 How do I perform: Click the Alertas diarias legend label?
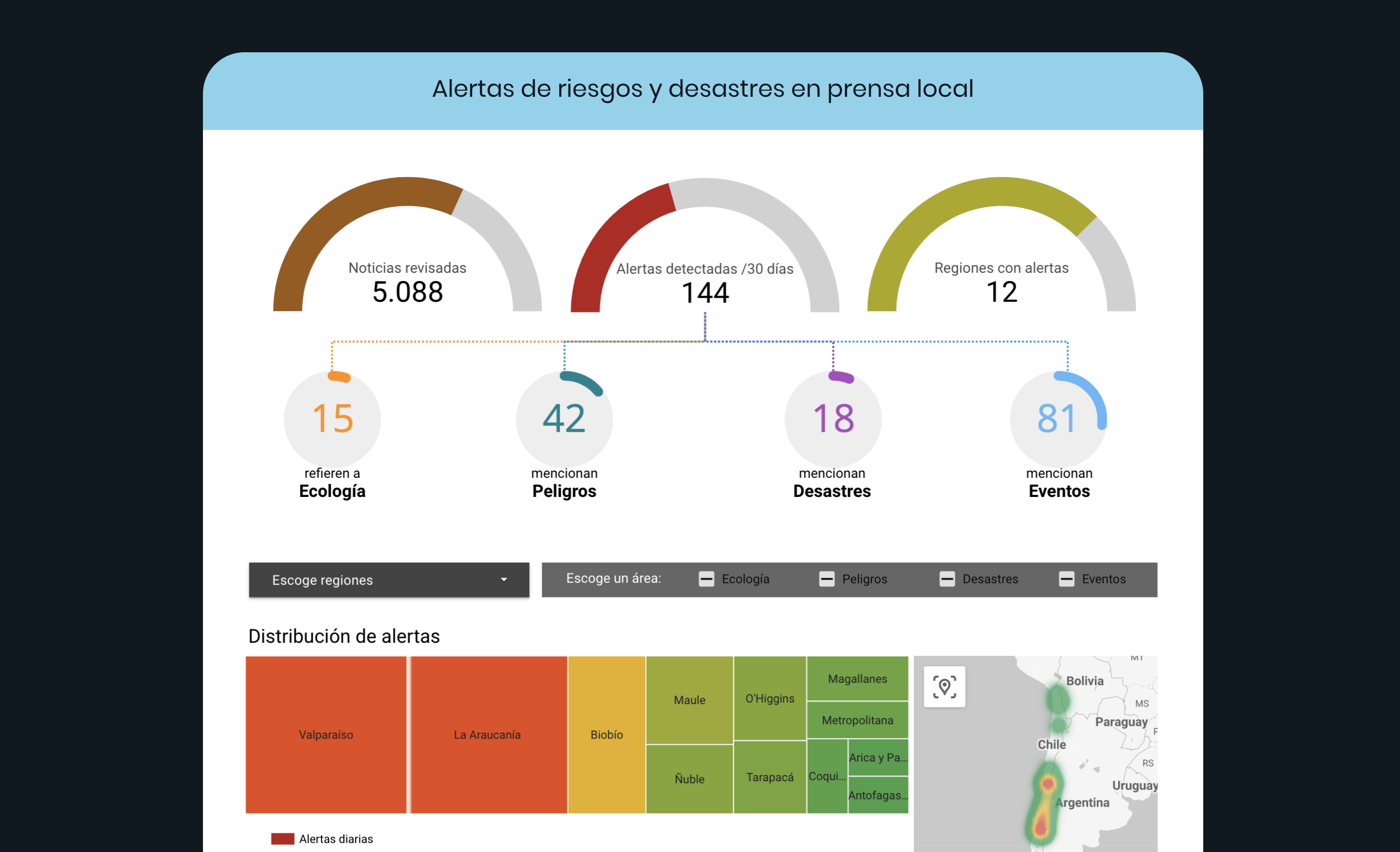click(x=336, y=839)
